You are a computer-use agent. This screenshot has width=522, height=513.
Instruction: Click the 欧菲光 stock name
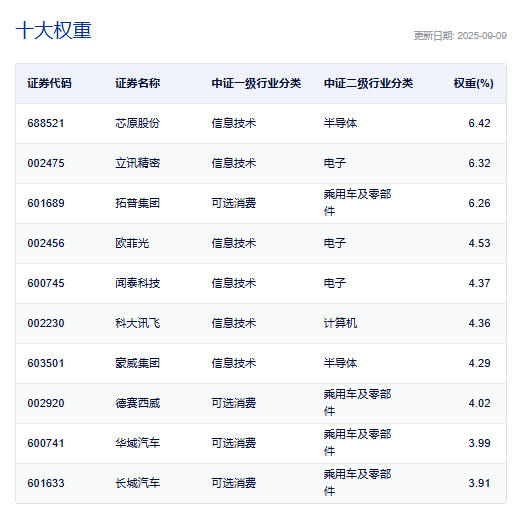(132, 243)
